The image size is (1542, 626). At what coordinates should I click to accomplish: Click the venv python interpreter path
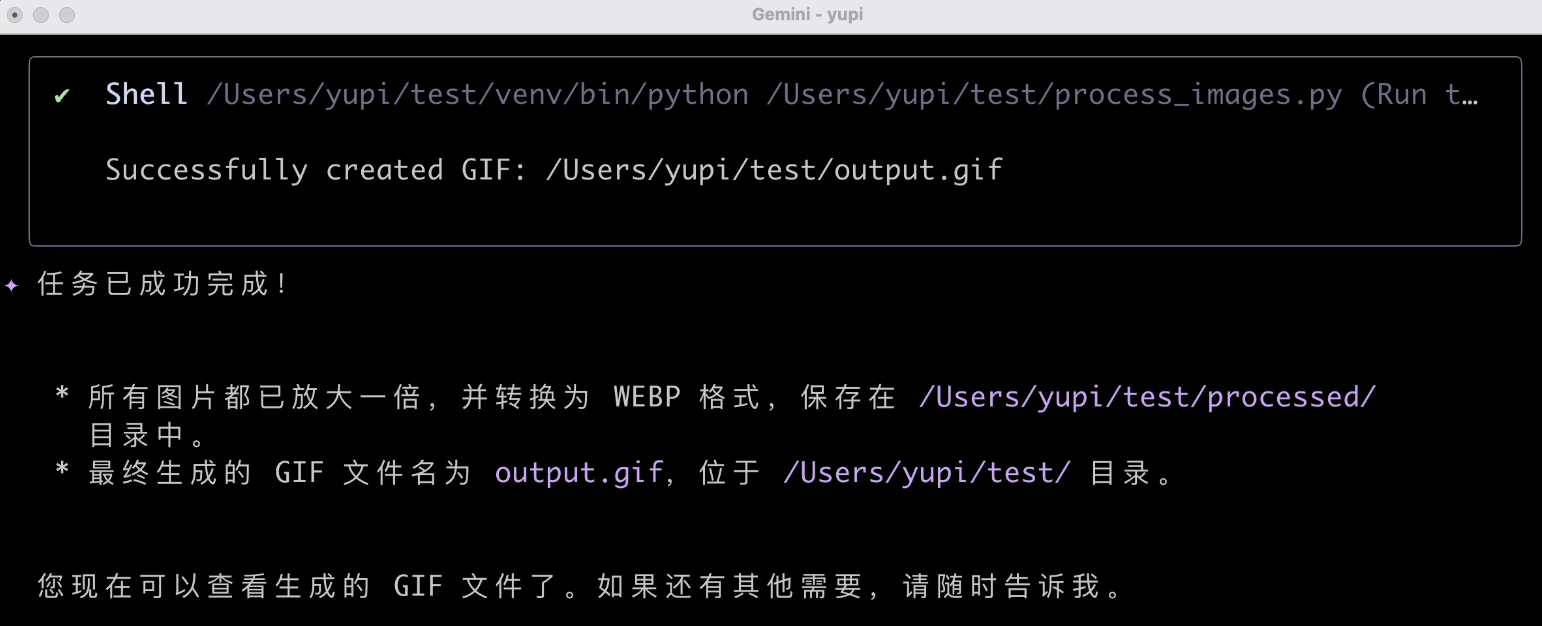tap(478, 94)
